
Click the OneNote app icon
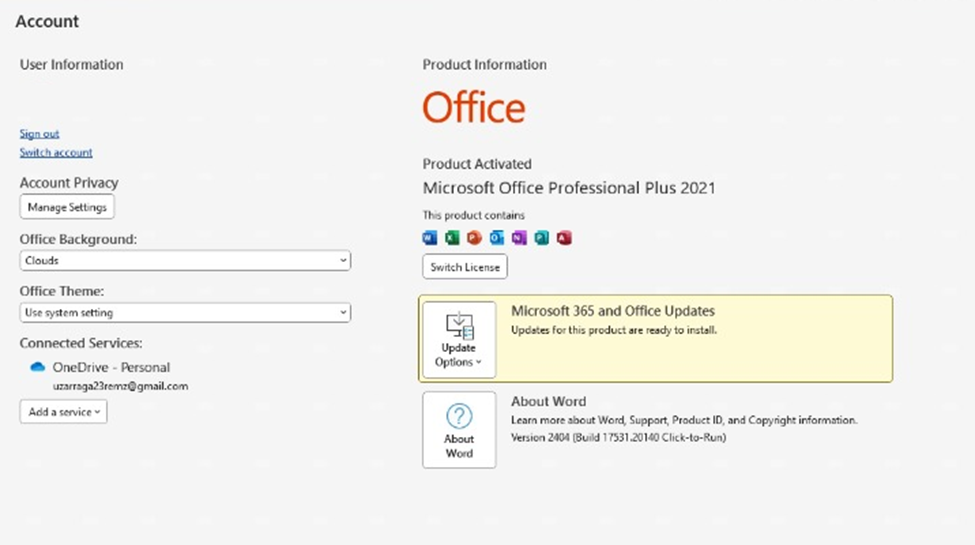click(519, 238)
